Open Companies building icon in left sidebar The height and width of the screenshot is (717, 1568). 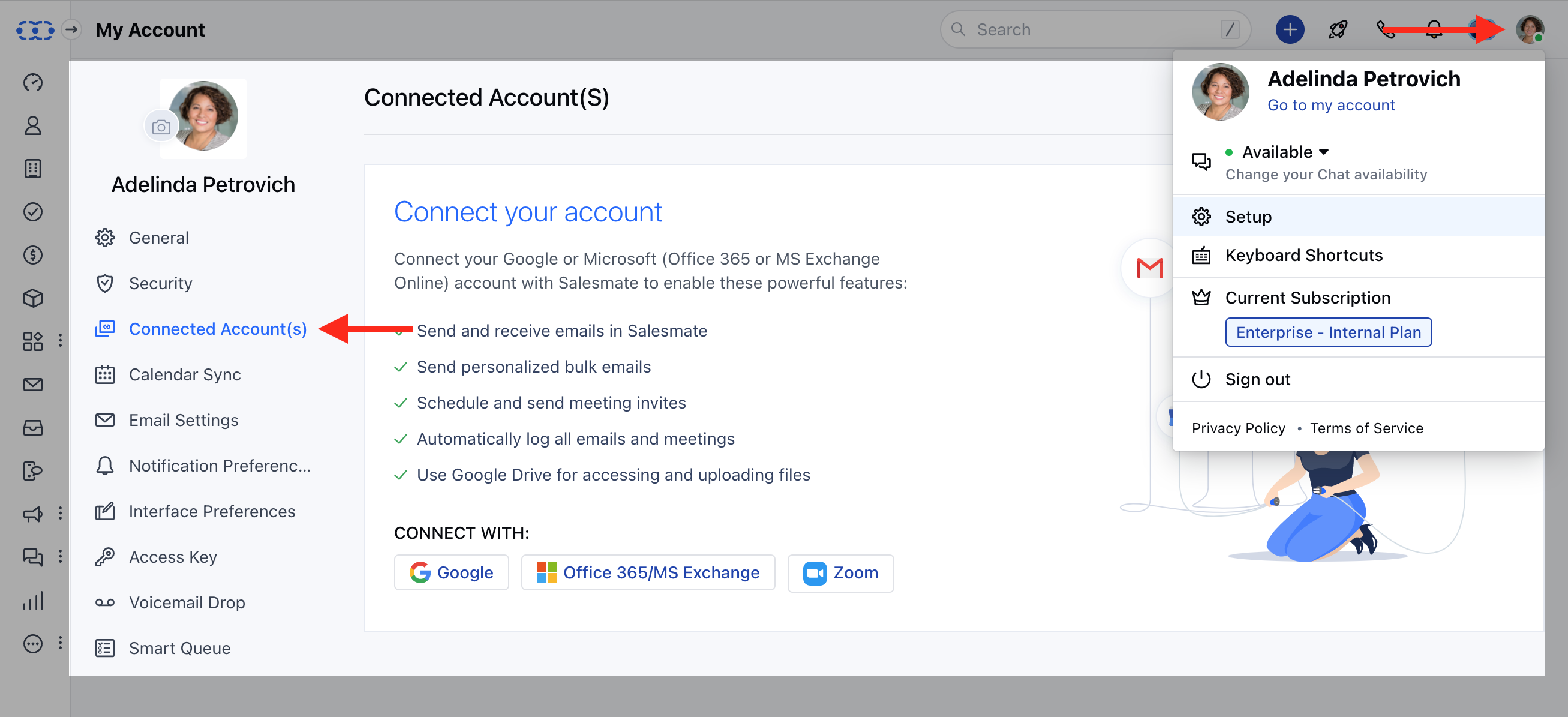pos(33,169)
